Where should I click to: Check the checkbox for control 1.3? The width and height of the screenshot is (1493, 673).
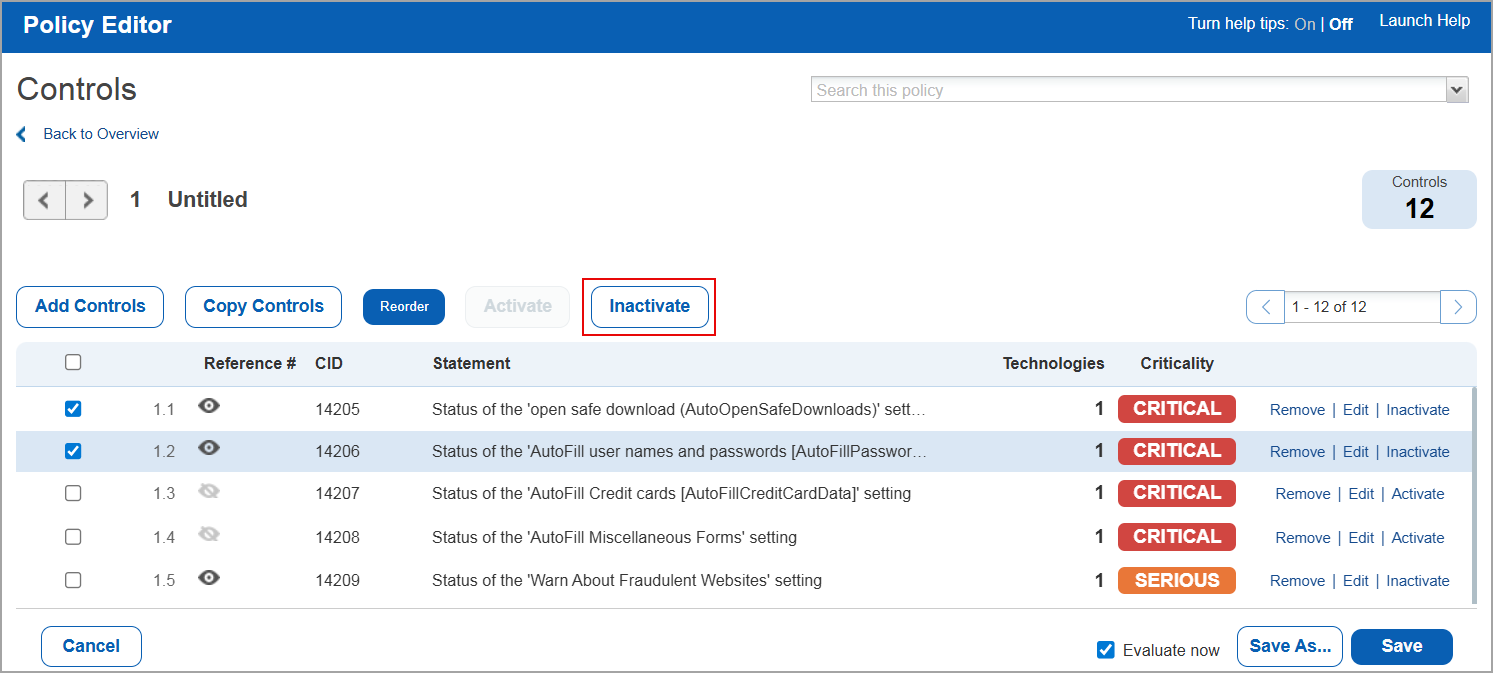73,492
